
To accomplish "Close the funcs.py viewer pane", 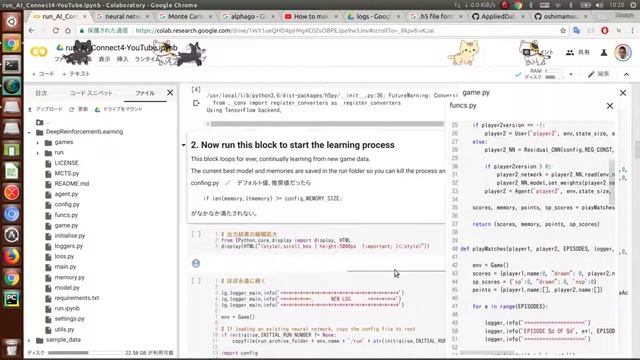I will [610, 106].
